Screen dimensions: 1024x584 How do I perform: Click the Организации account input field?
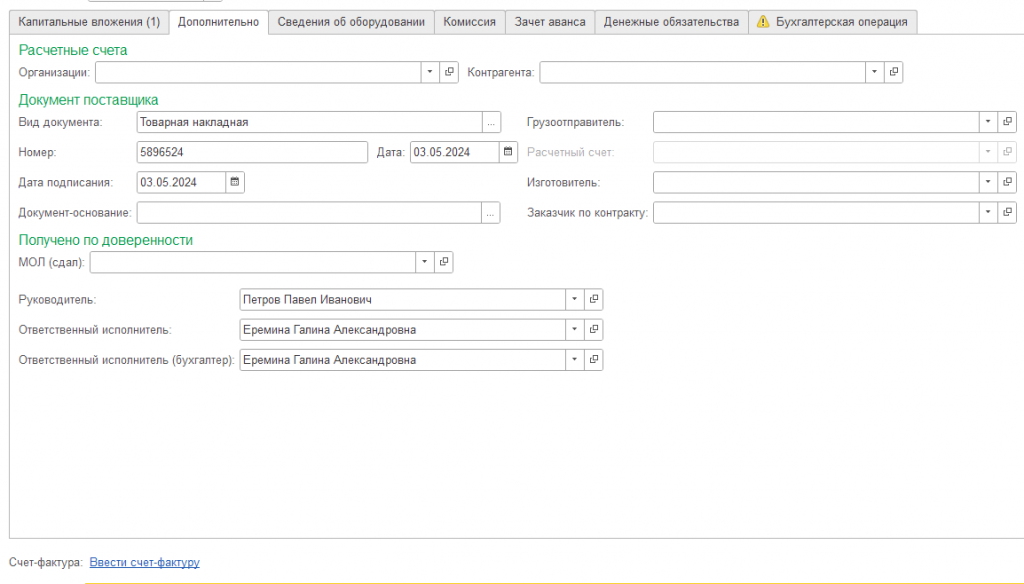[259, 72]
